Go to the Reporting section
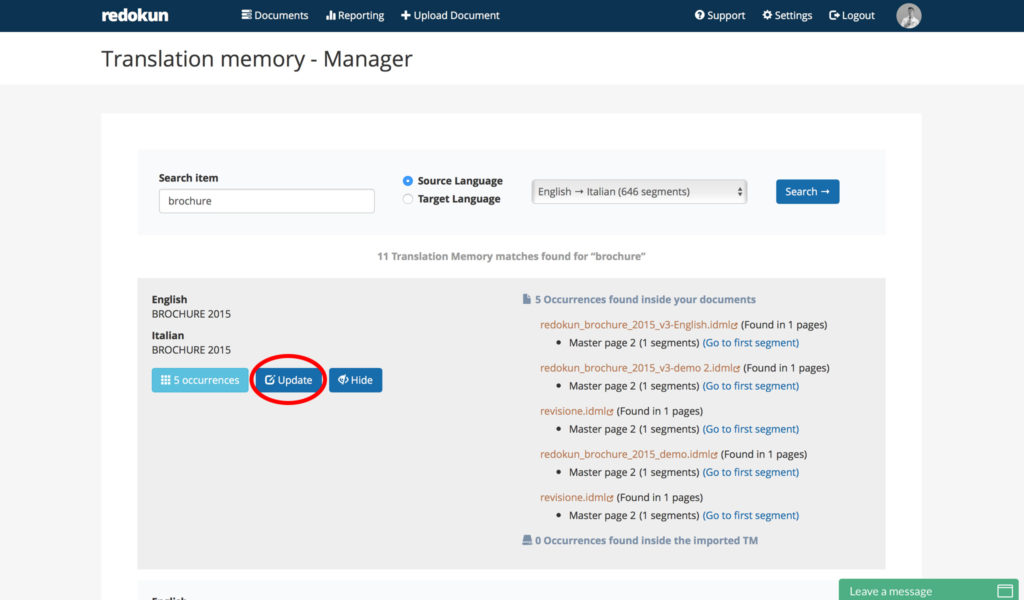Screen dimensions: 1024x600 click(355, 15)
